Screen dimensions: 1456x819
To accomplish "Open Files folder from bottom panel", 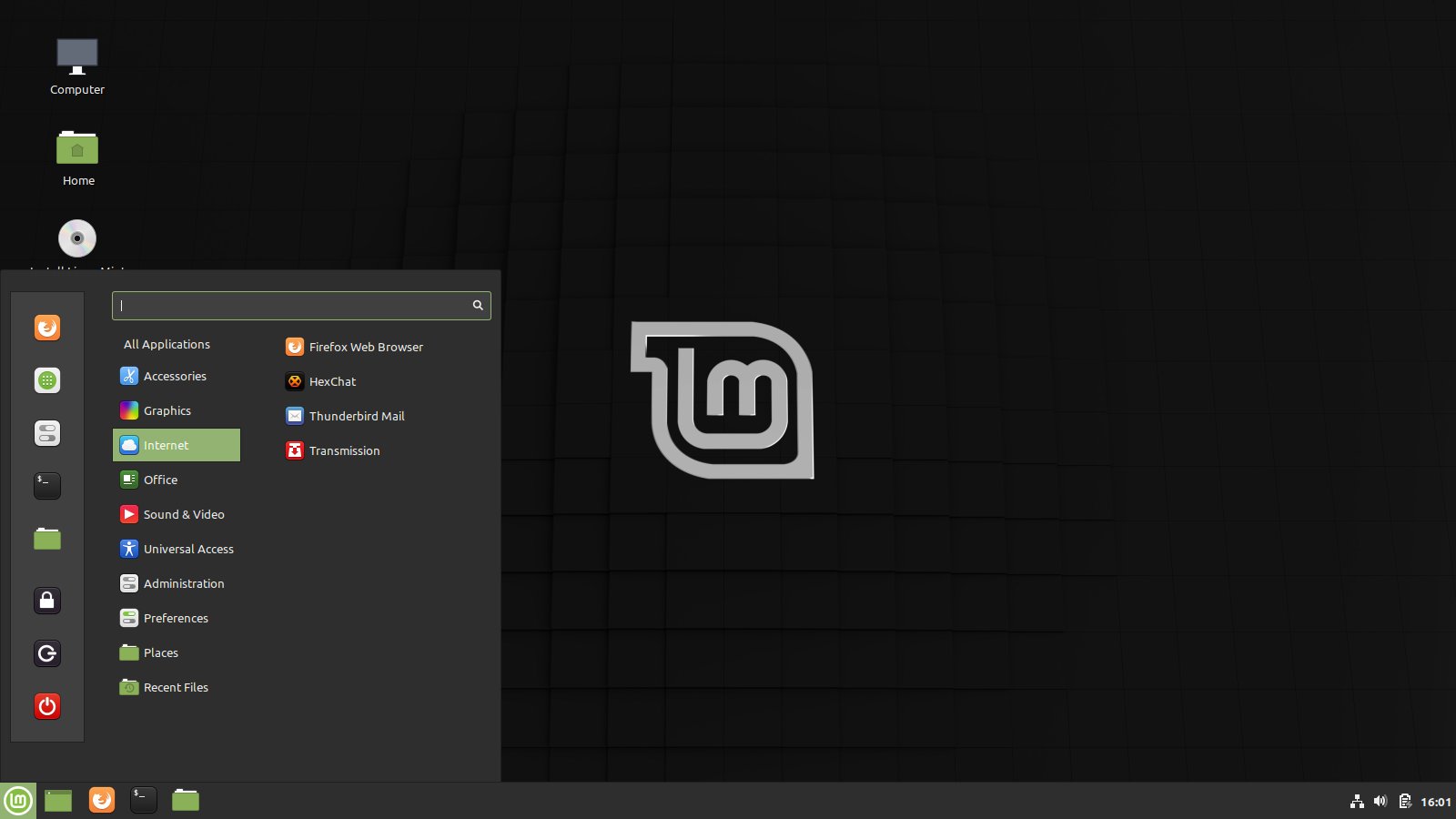I will point(186,800).
